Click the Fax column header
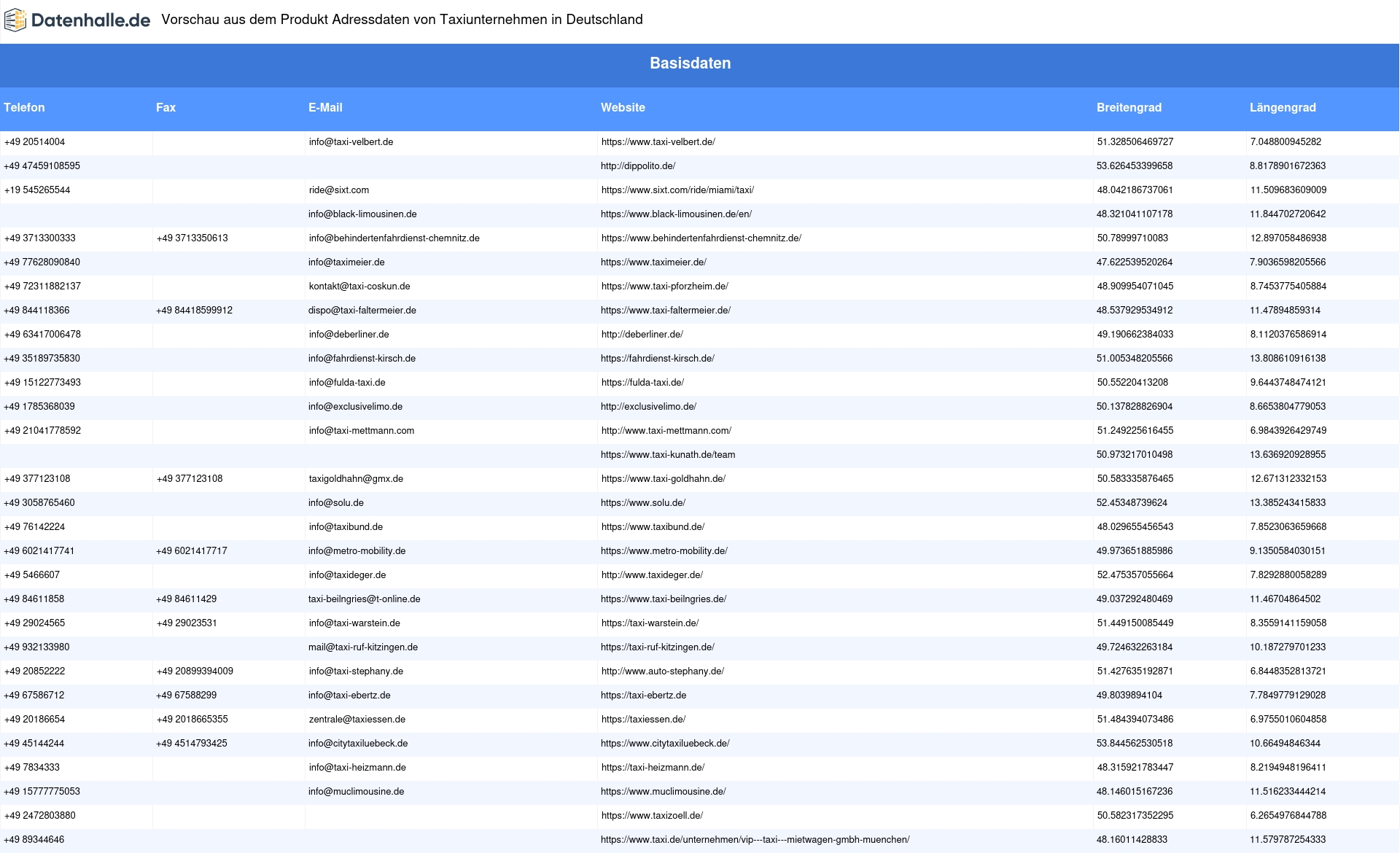Image resolution: width=1400 pixels, height=853 pixels. pos(166,107)
